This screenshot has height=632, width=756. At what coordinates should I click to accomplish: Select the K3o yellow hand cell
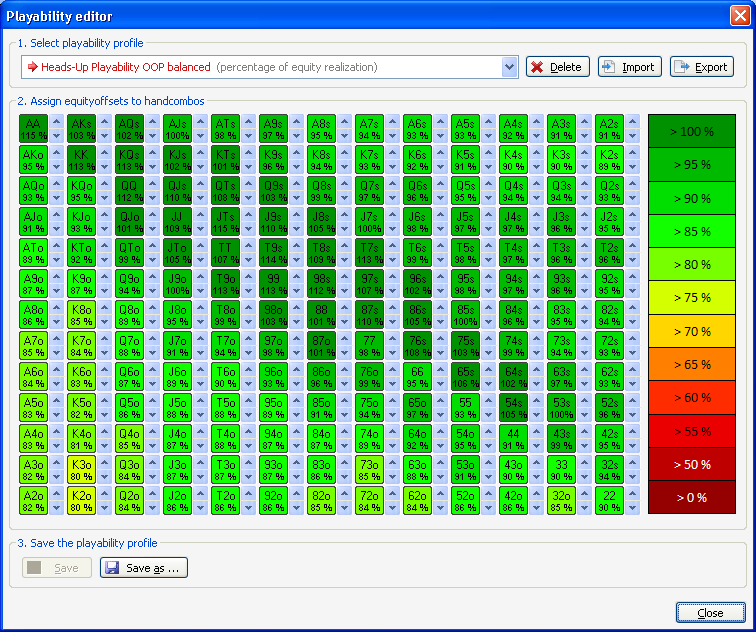pos(81,470)
